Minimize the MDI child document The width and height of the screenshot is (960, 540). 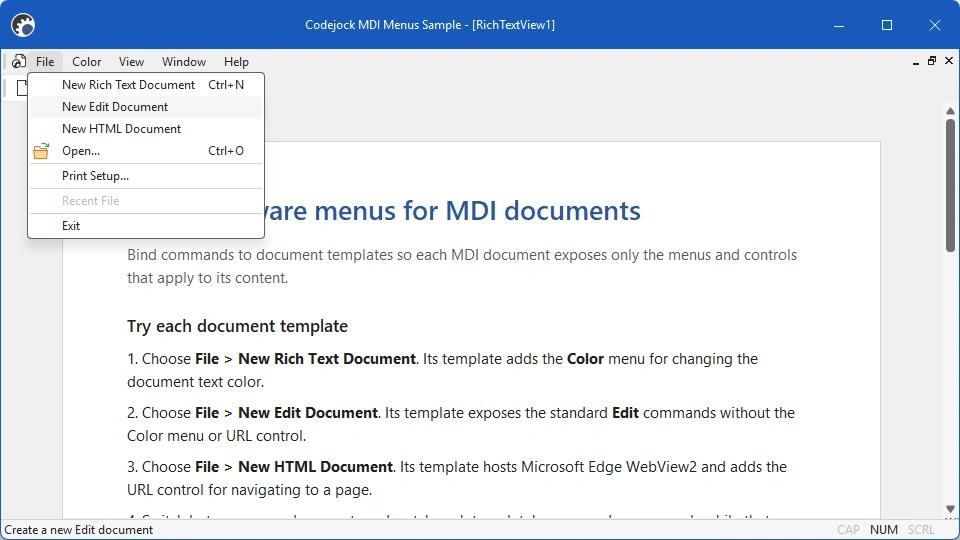916,61
